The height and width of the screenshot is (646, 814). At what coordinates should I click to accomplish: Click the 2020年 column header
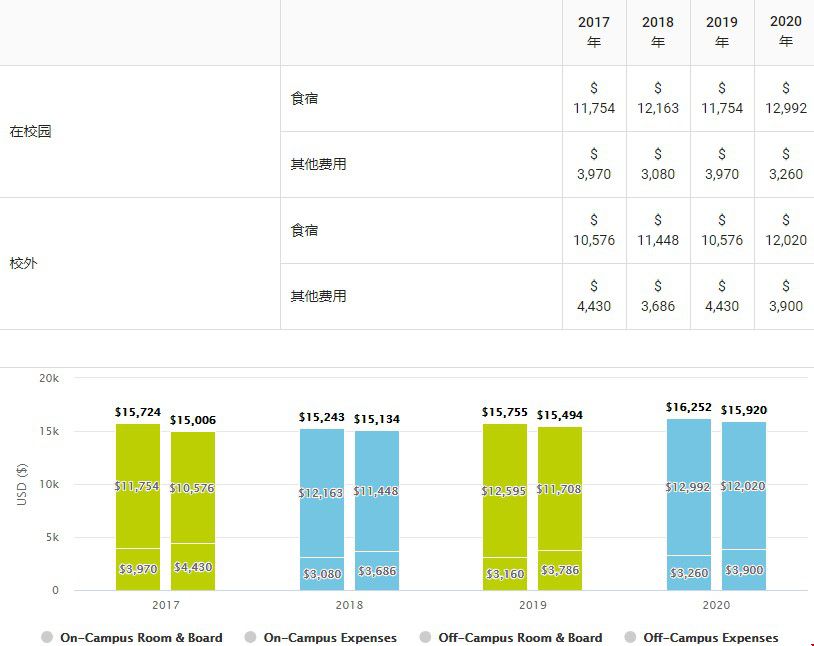pos(785,32)
